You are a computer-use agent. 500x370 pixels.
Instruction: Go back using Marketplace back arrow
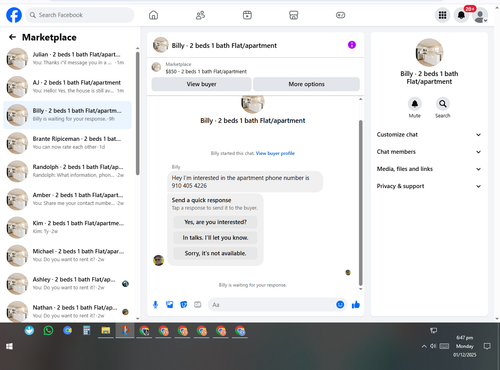tap(13, 37)
